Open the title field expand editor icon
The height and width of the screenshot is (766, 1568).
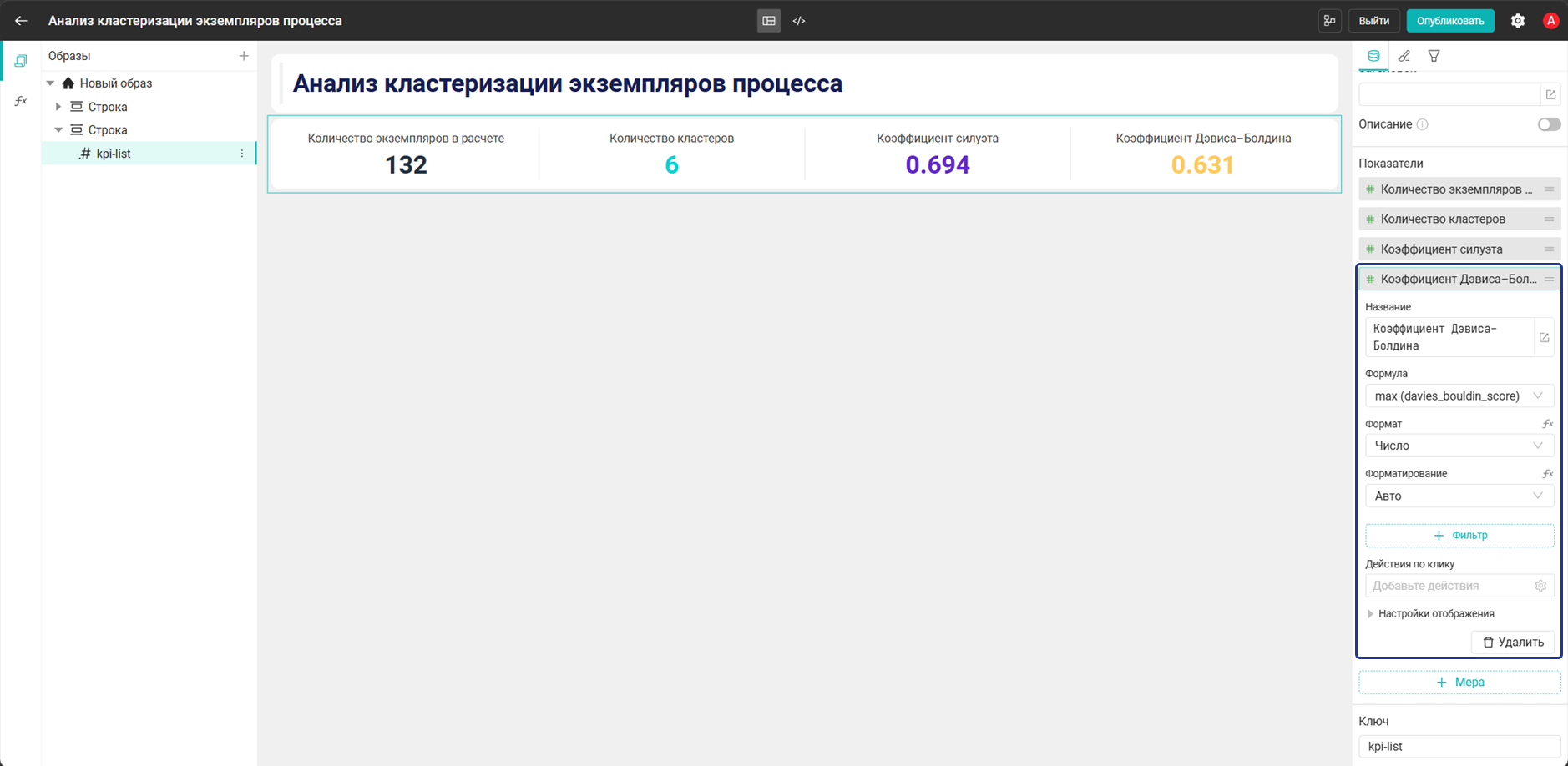click(x=1550, y=94)
